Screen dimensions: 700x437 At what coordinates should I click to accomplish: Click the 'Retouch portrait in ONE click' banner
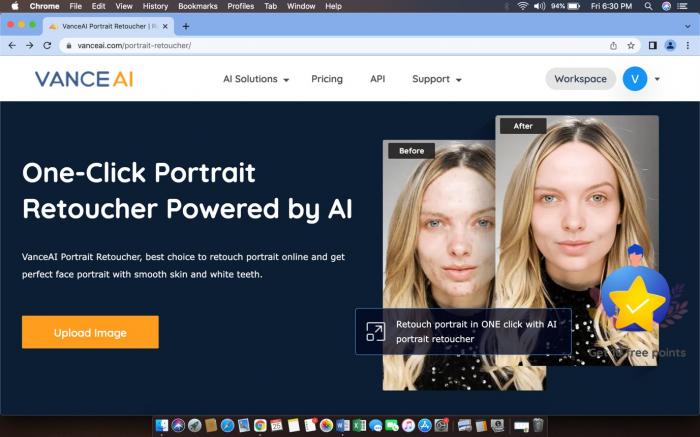[463, 332]
